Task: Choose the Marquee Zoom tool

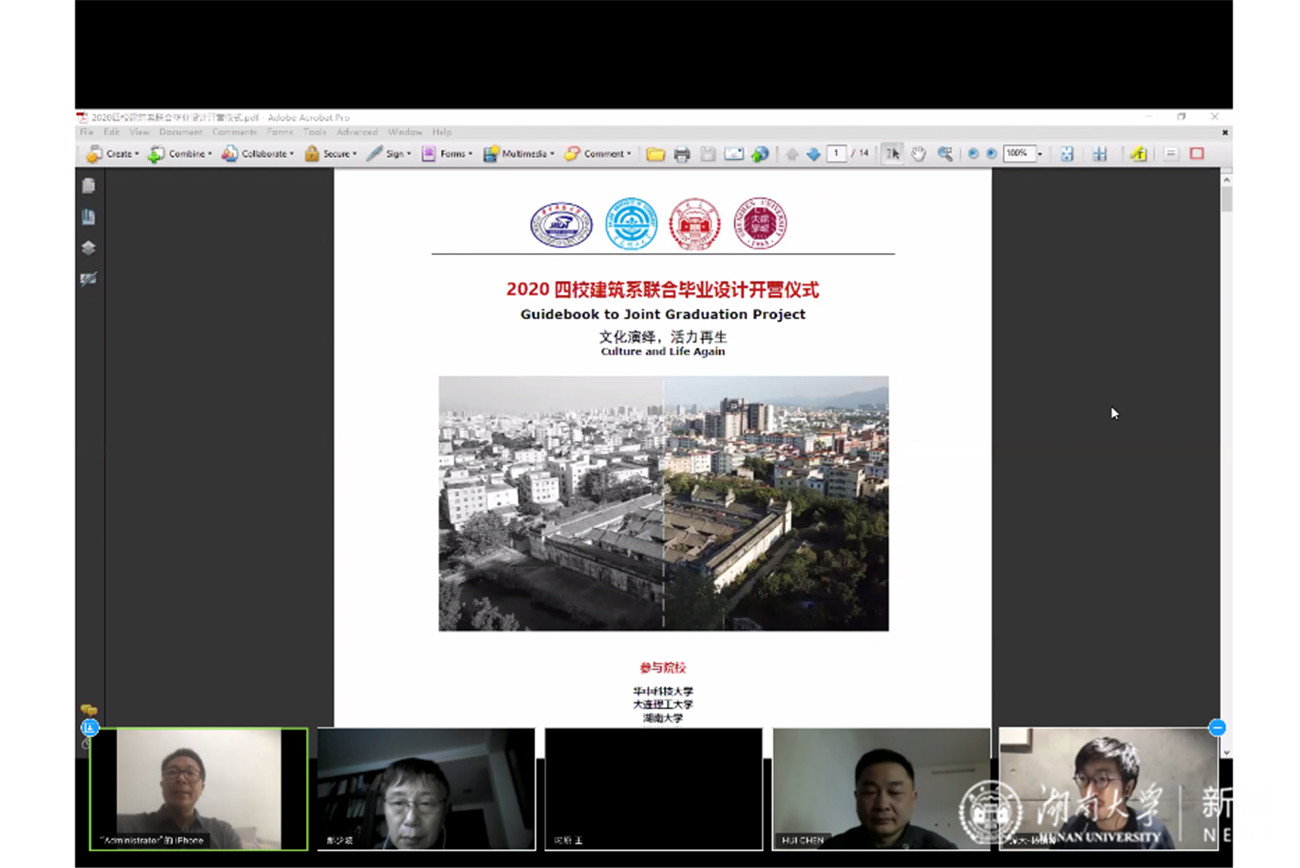Action: coord(945,154)
